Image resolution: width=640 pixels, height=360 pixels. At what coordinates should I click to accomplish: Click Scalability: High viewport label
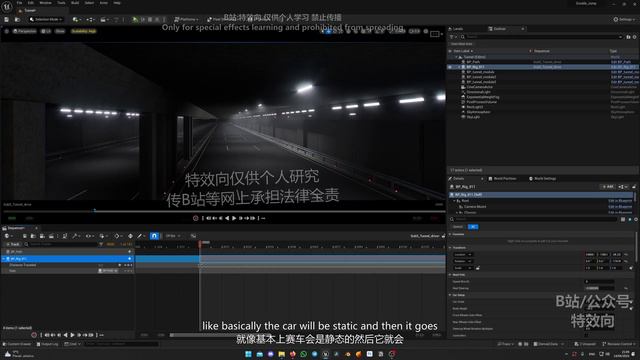84,31
